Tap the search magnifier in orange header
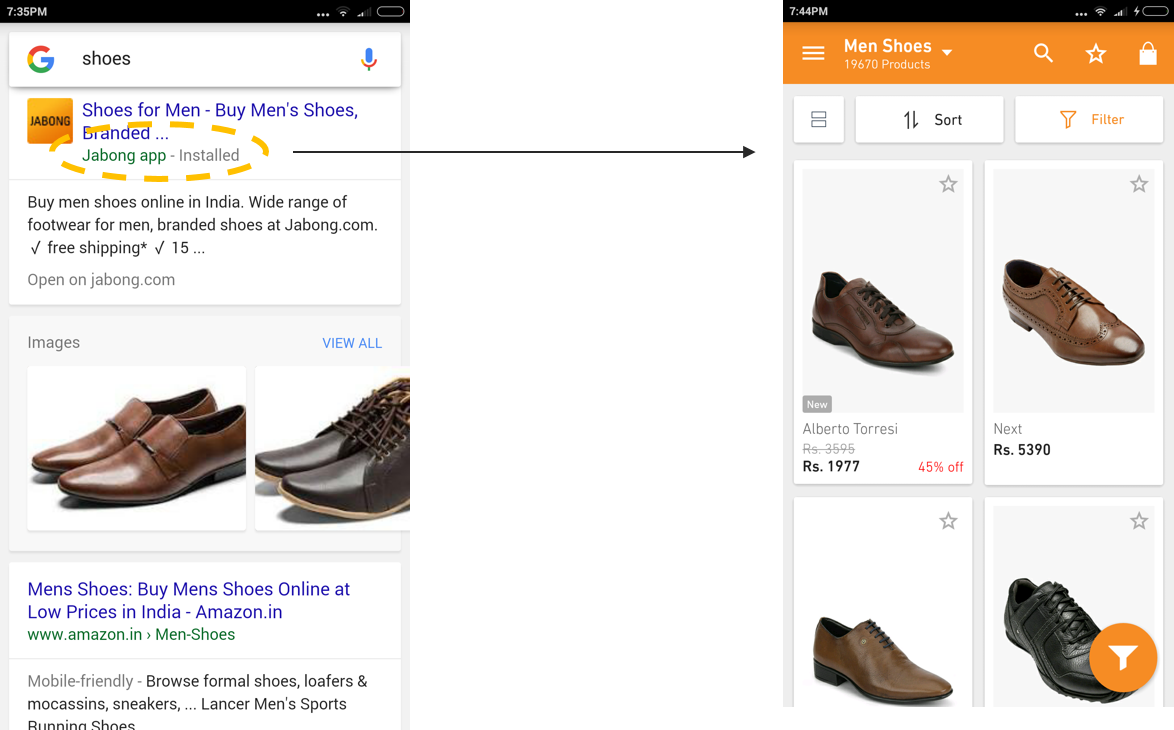The image size is (1174, 730). pos(1043,54)
